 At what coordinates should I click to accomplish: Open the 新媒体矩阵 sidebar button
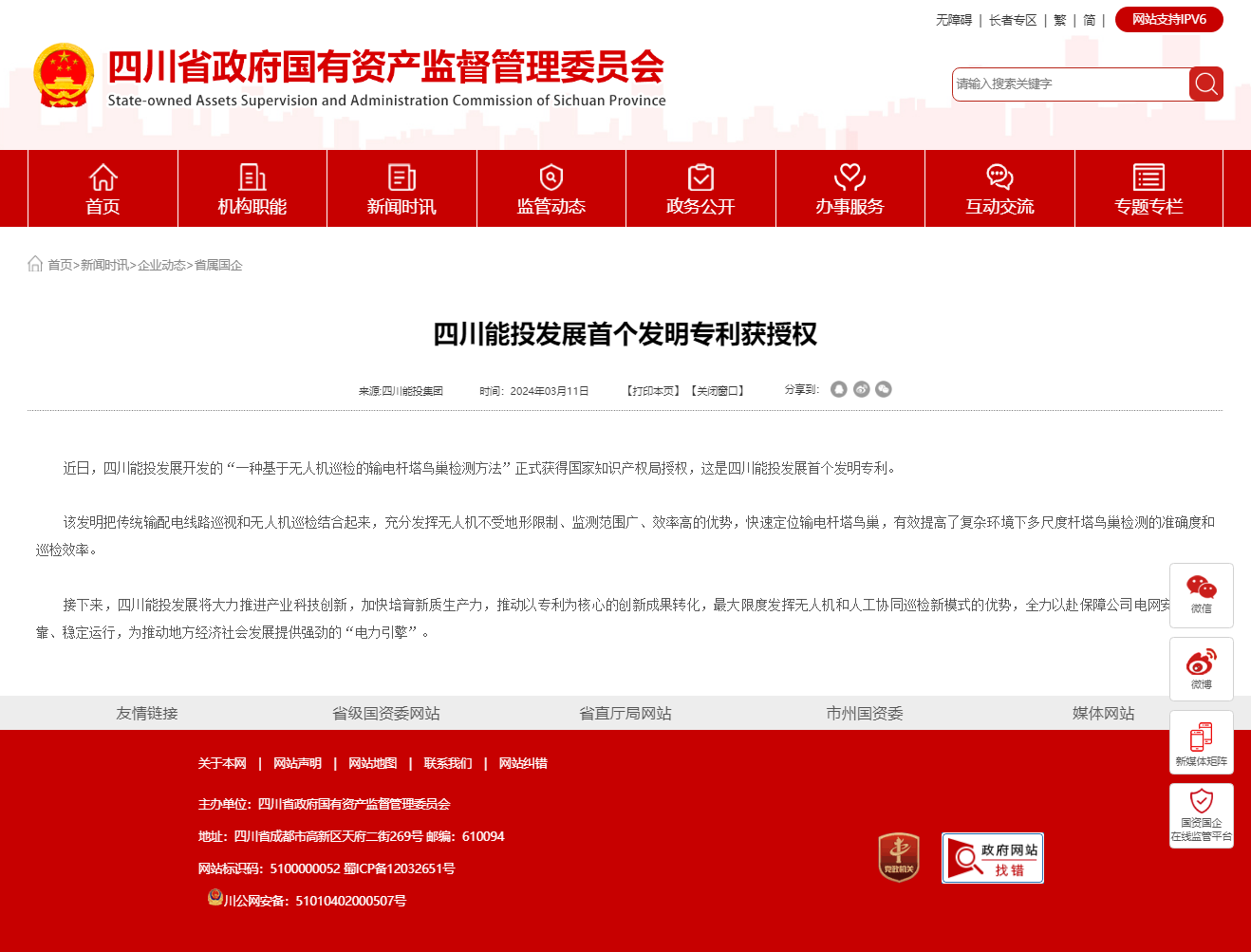click(1202, 742)
